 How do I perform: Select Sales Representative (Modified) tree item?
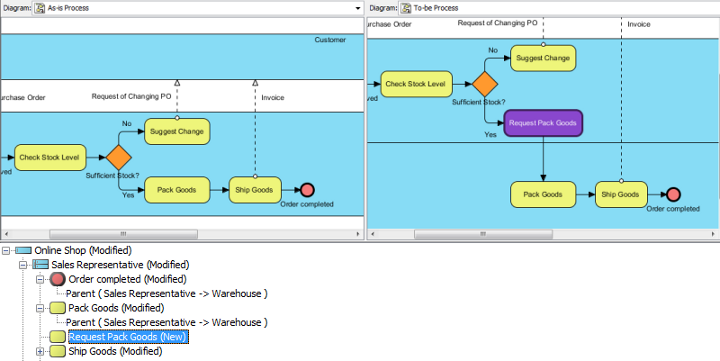pos(120,265)
